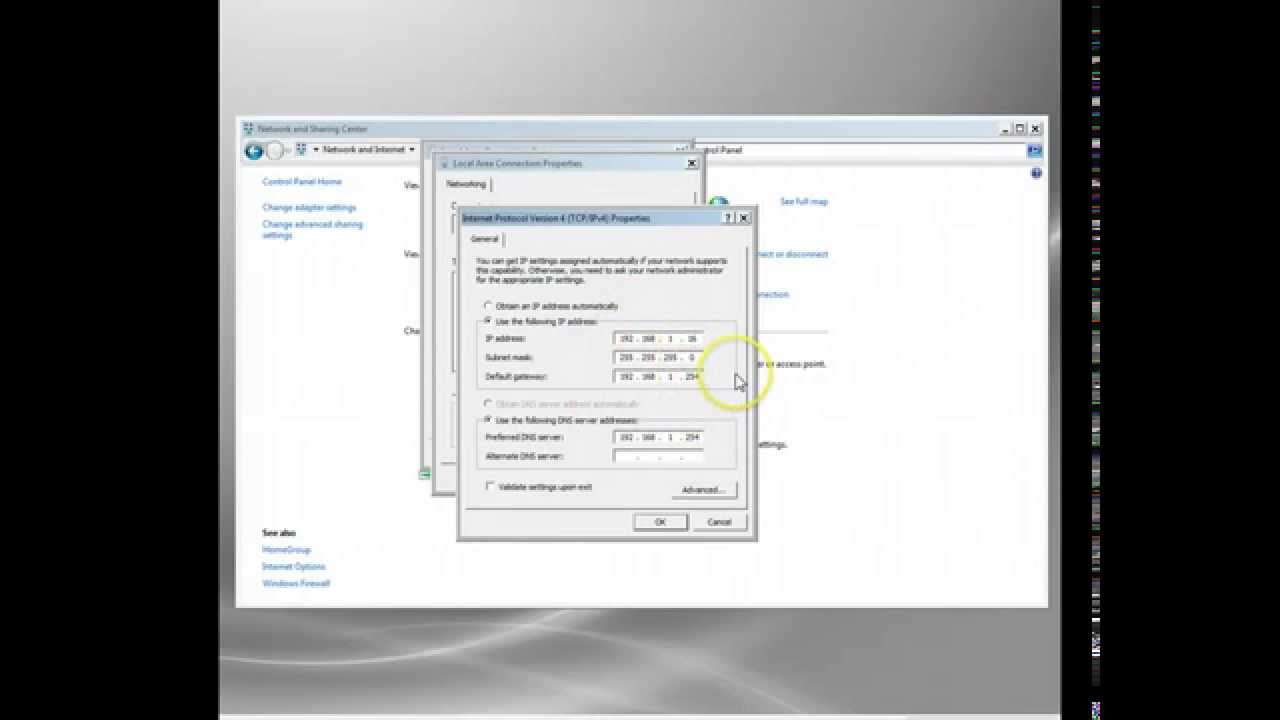
Task: Click the help question mark button in IPv4 dialog
Action: click(728, 218)
